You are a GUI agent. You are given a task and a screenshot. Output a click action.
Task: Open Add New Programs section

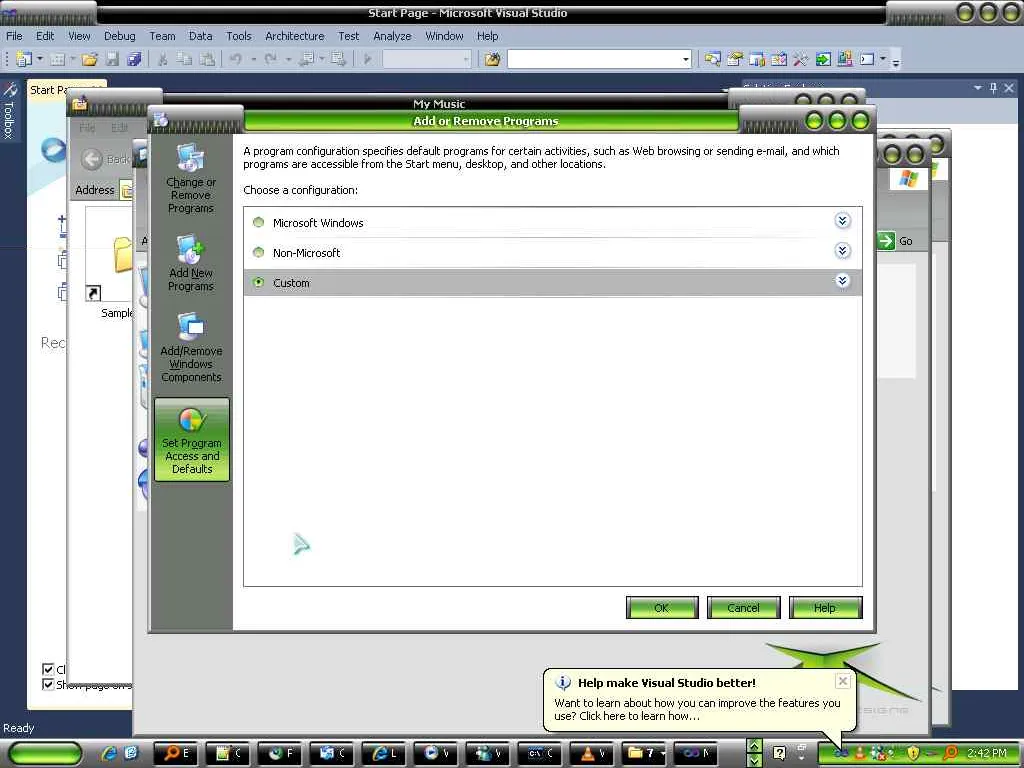pyautogui.click(x=191, y=263)
